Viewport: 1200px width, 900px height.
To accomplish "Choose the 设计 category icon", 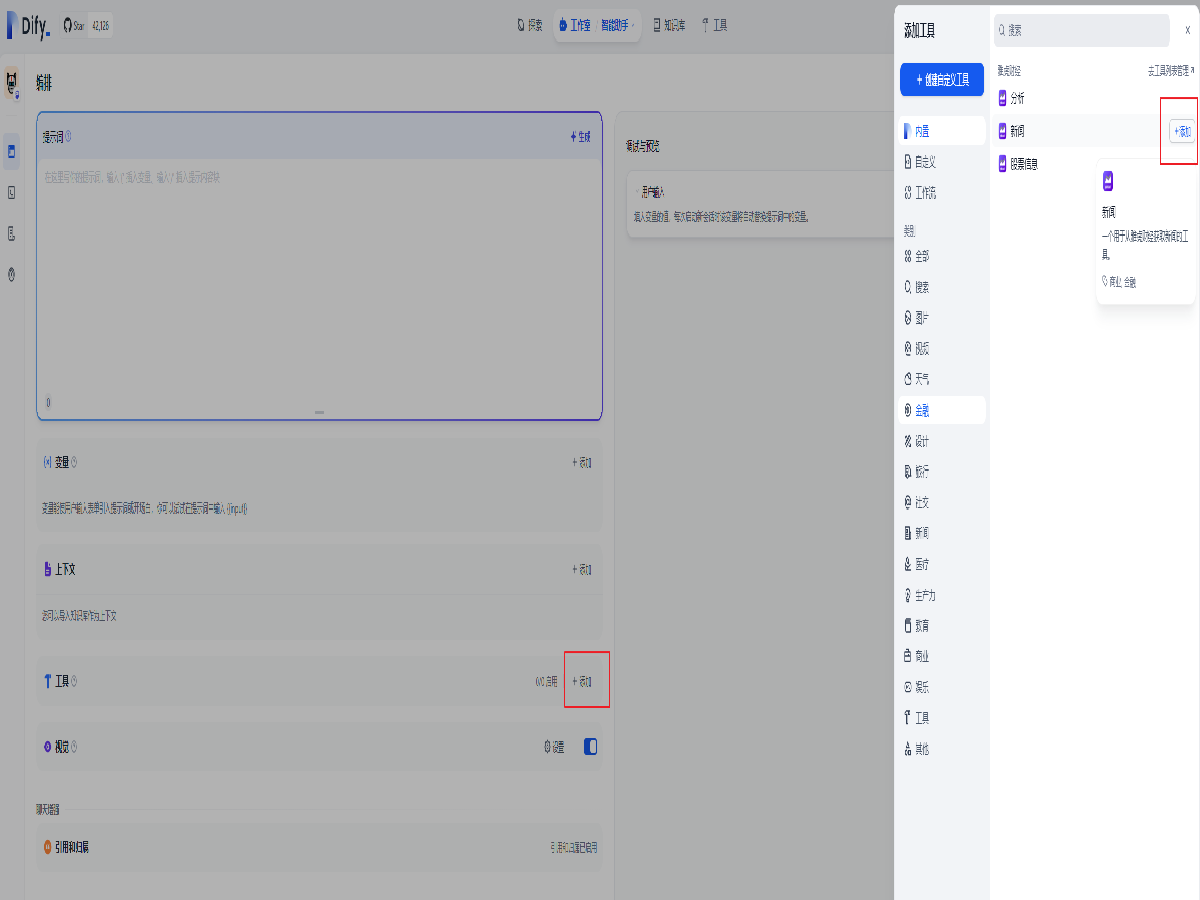I will pyautogui.click(x=908, y=441).
